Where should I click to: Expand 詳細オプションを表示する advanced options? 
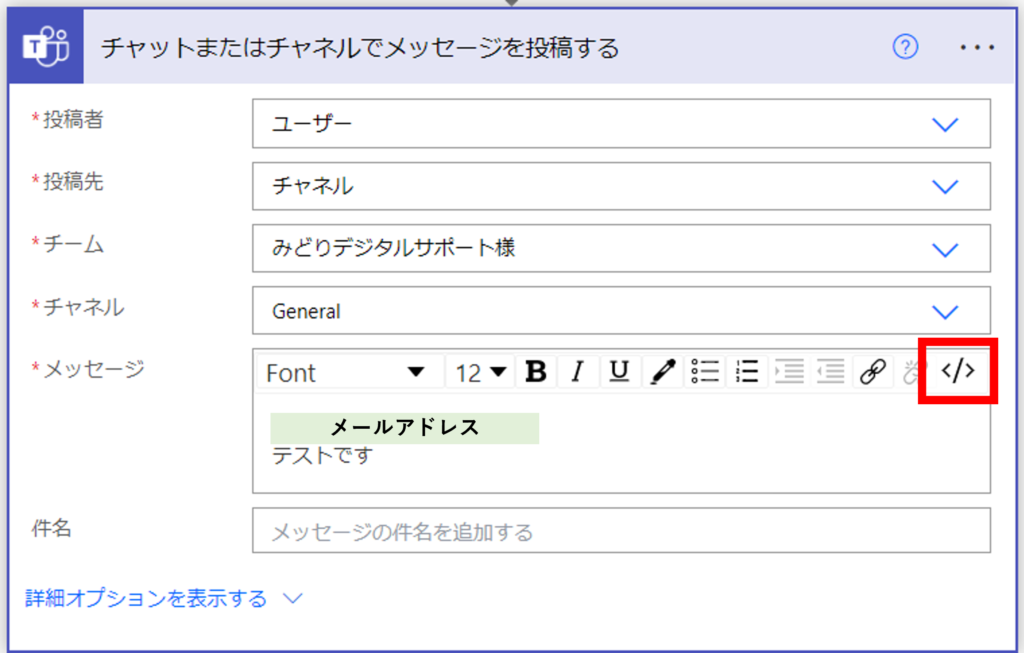pos(145,597)
